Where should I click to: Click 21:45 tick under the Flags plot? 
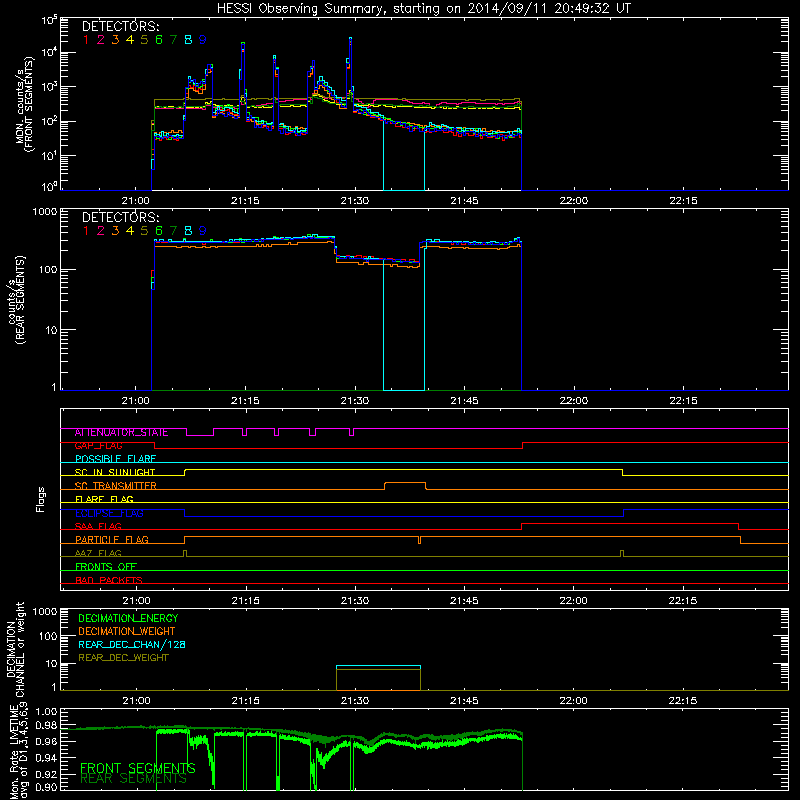464,601
